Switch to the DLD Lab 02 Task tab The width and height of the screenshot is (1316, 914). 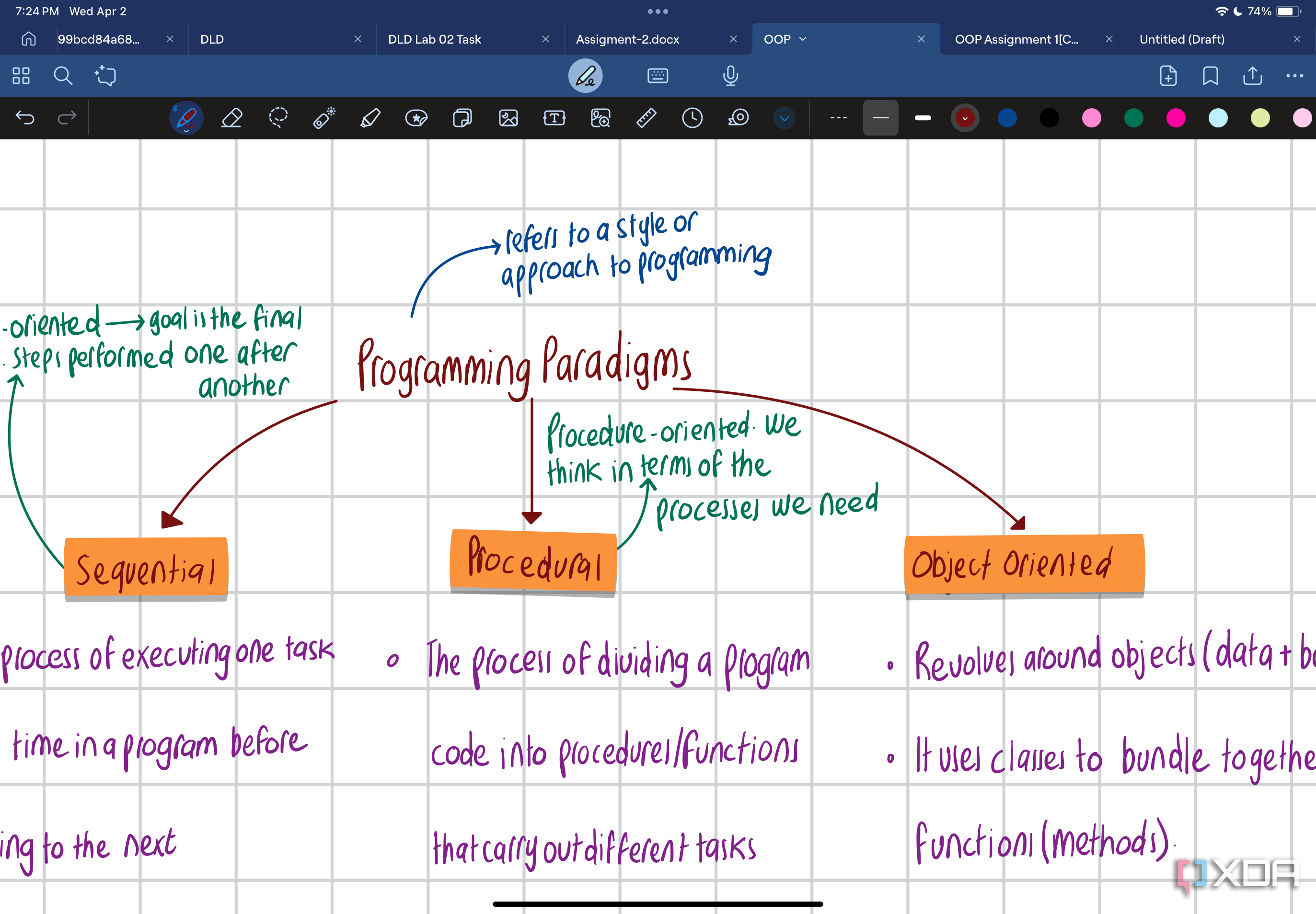pos(435,39)
